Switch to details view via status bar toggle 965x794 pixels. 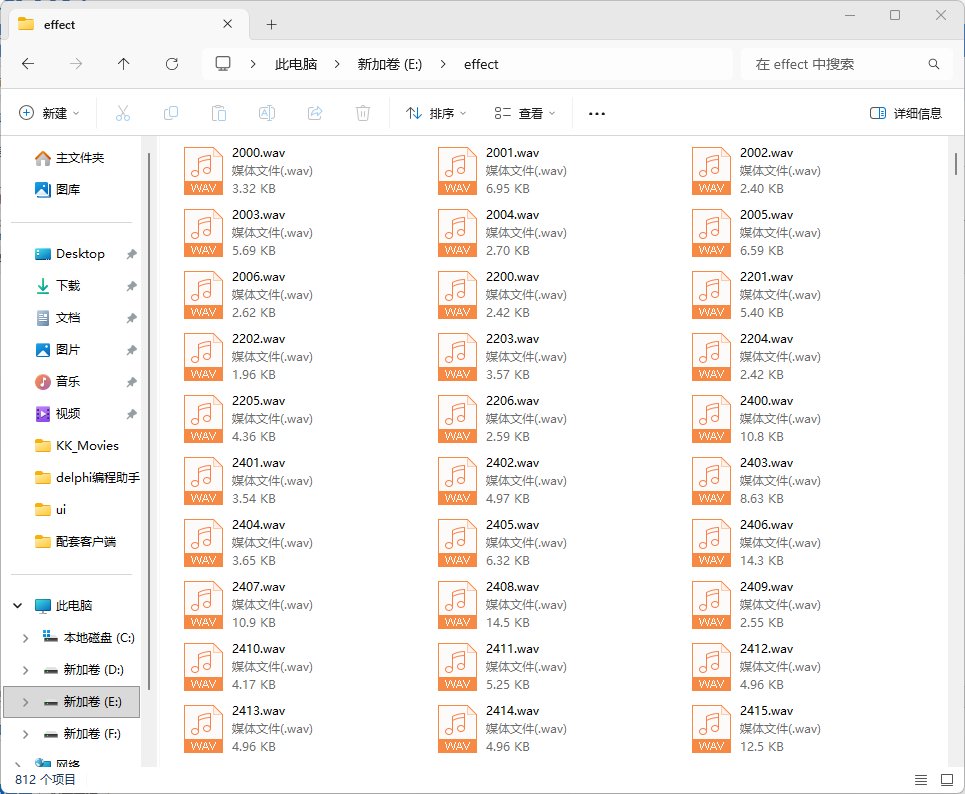coord(921,779)
